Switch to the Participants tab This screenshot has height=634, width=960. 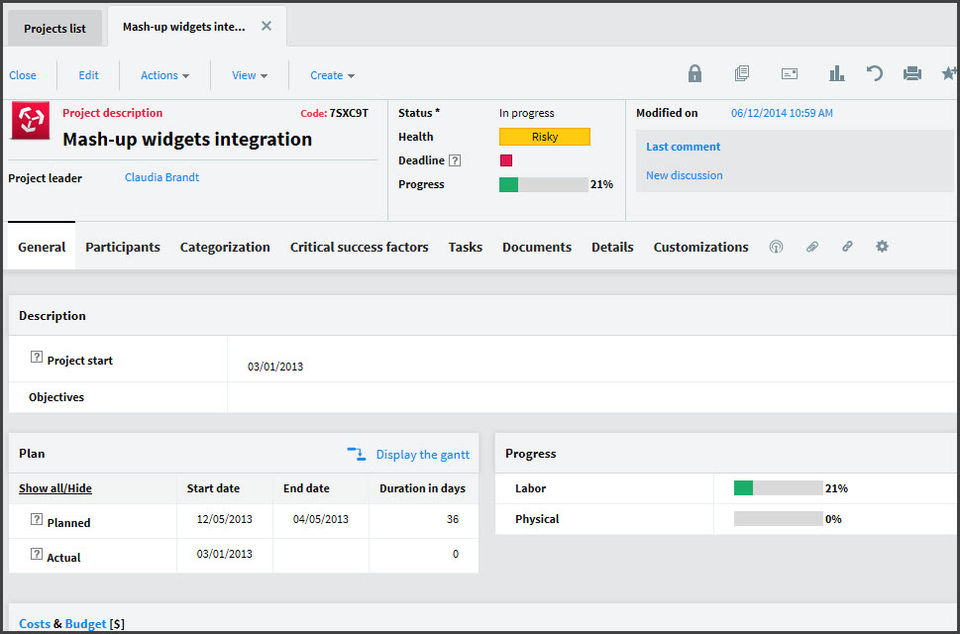[122, 247]
